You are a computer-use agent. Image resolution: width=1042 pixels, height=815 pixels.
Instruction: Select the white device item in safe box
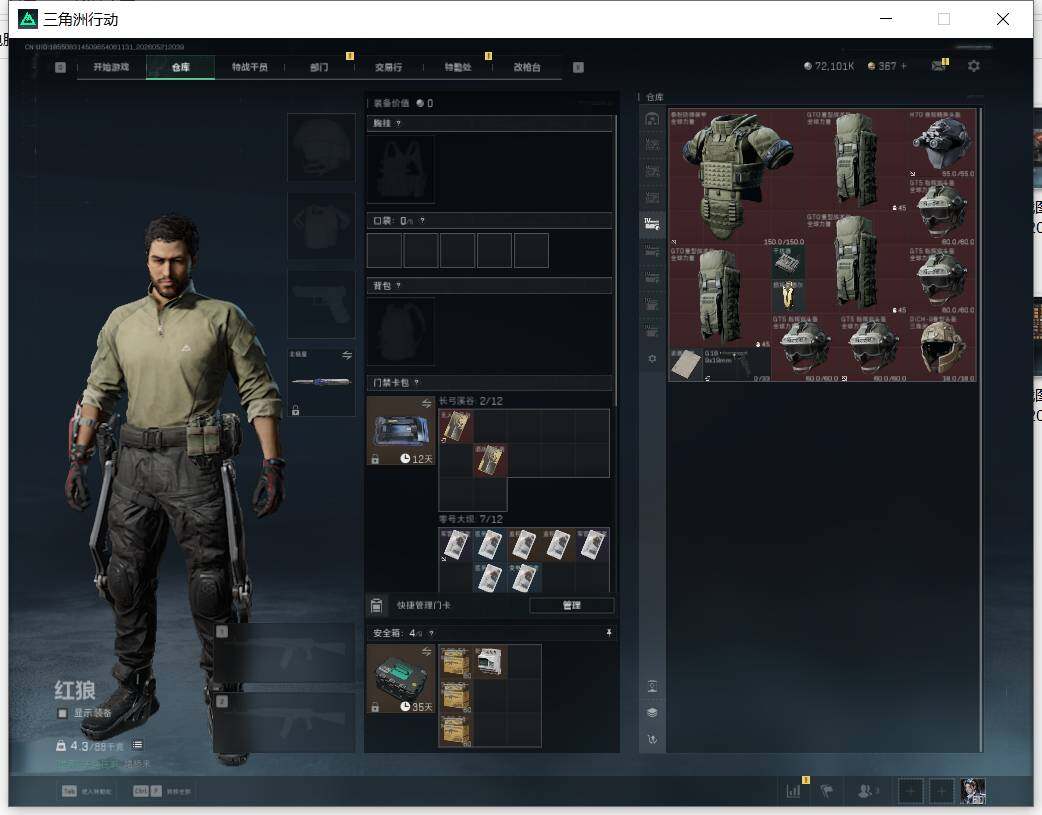tap(490, 662)
